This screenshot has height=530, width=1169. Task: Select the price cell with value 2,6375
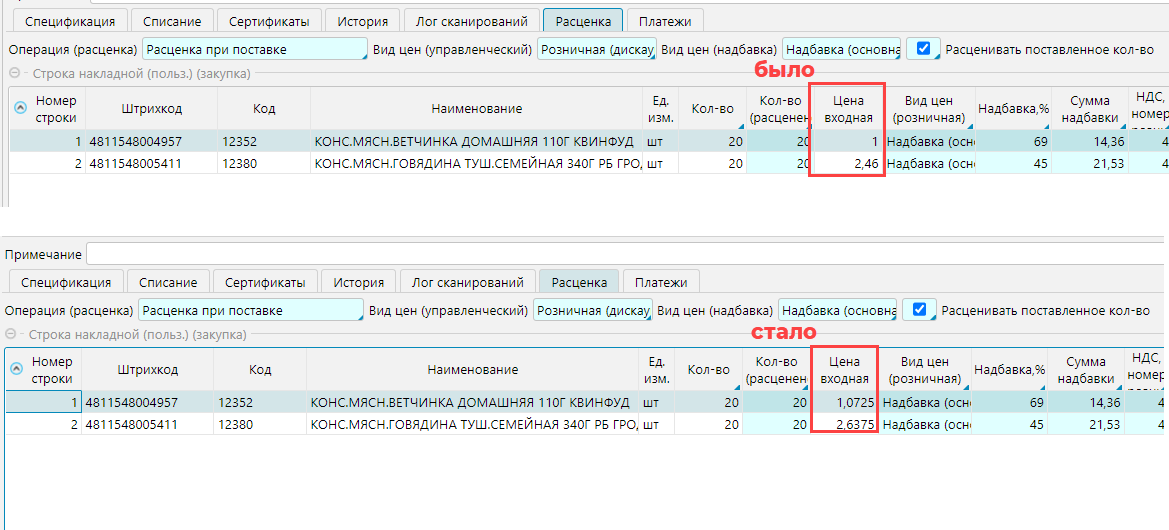click(x=844, y=425)
